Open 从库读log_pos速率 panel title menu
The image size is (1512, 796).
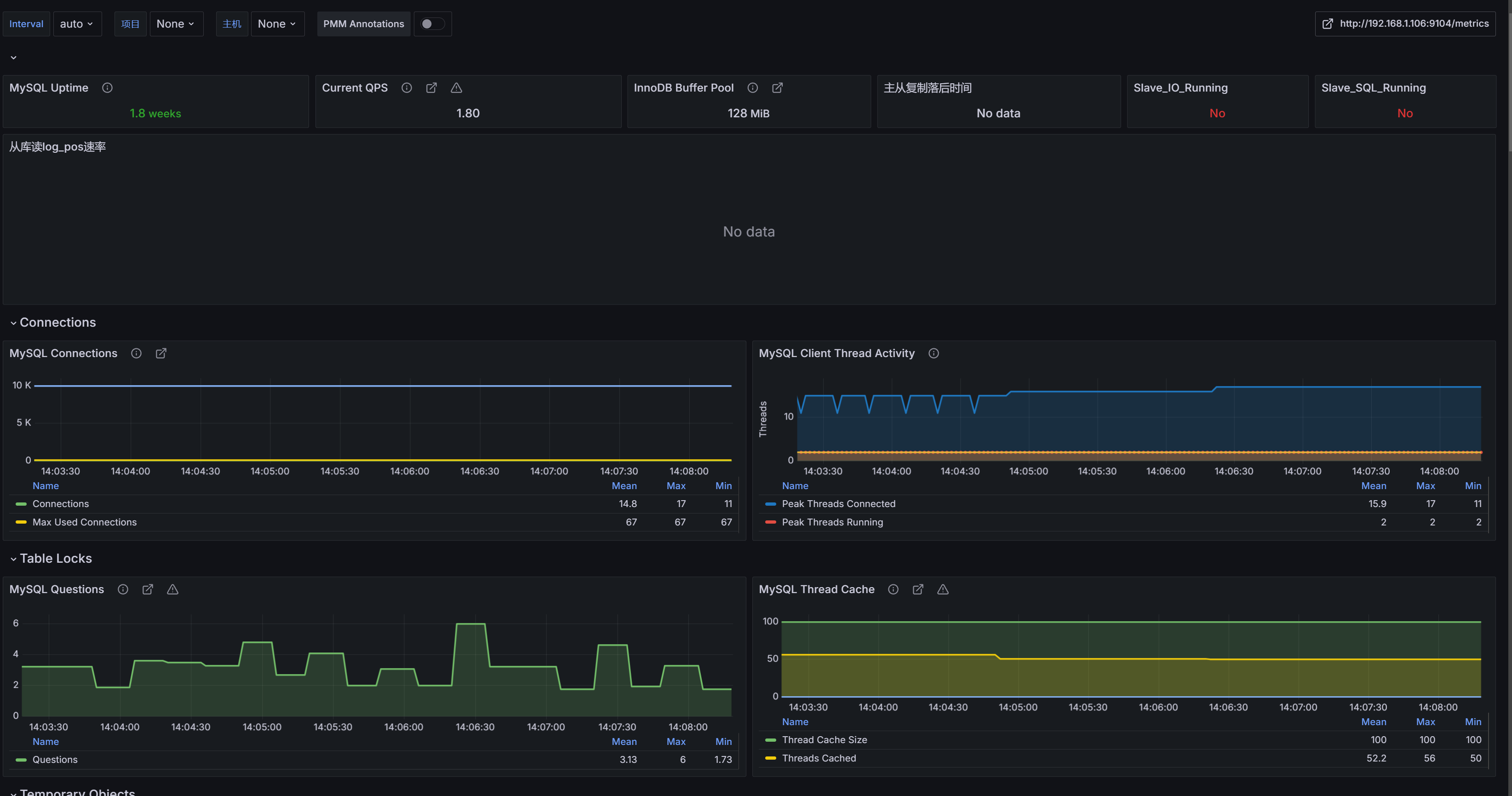pos(57,147)
